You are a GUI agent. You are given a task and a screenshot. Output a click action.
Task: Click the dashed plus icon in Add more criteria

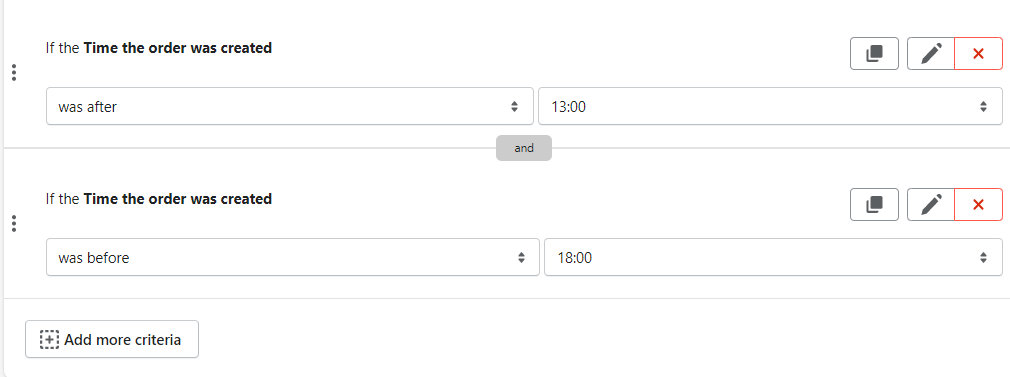[49, 339]
